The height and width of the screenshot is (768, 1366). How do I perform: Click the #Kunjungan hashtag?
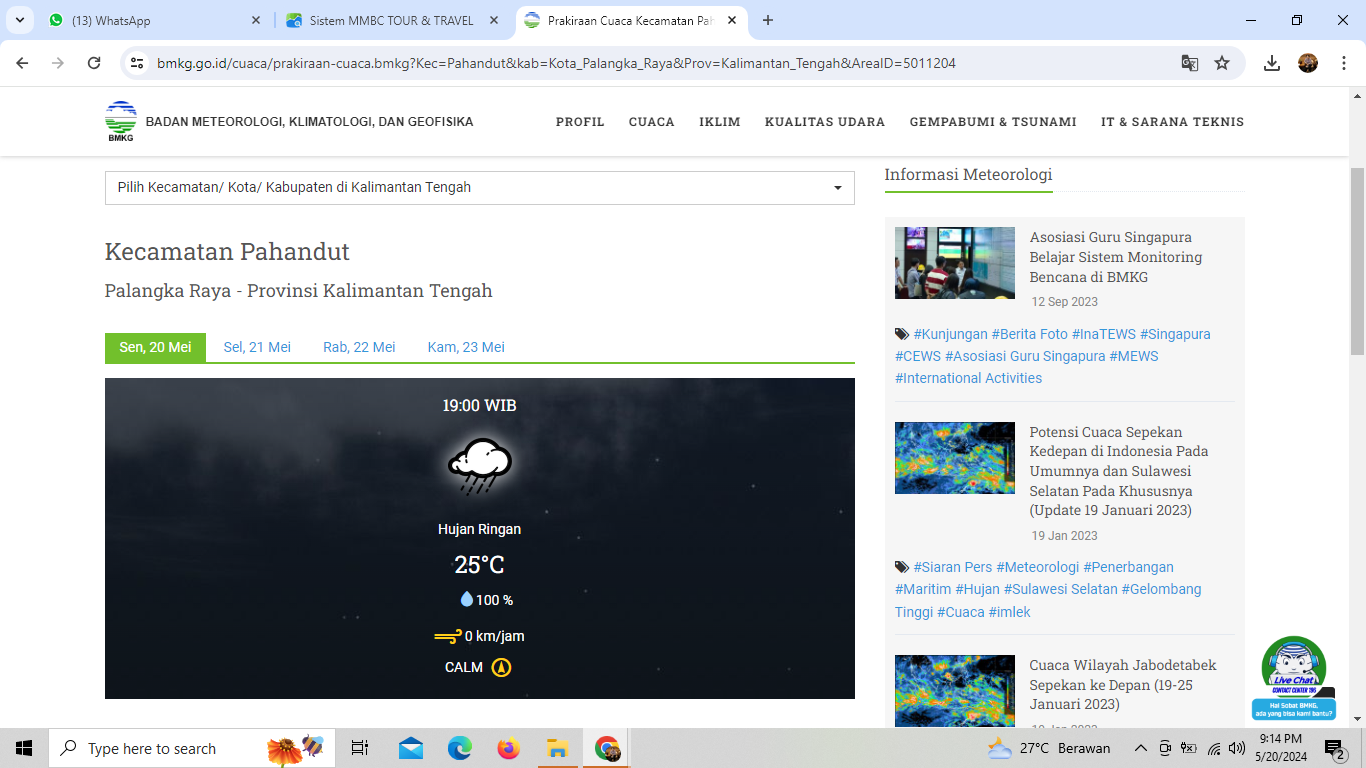click(x=950, y=334)
